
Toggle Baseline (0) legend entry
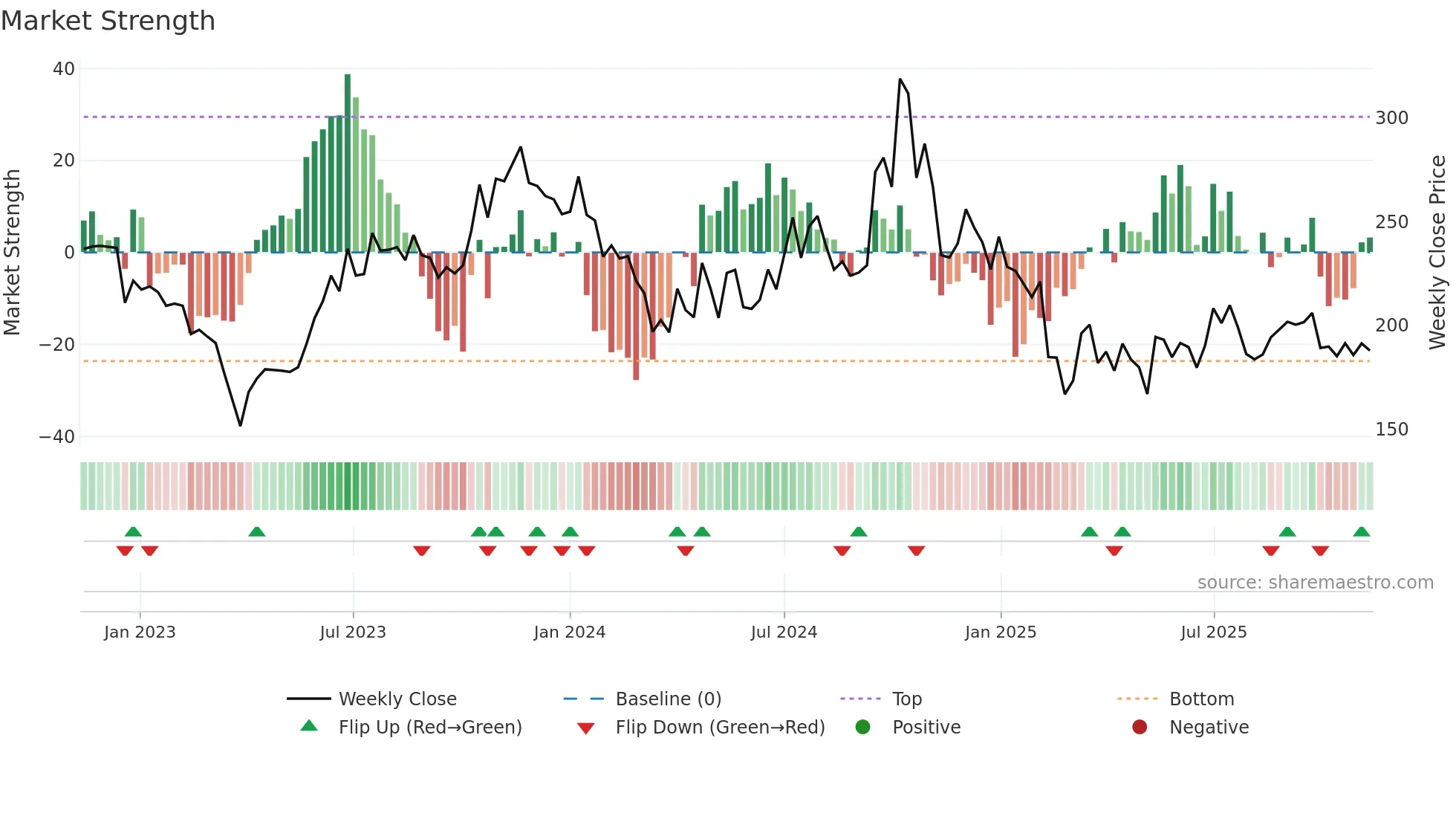click(x=668, y=699)
